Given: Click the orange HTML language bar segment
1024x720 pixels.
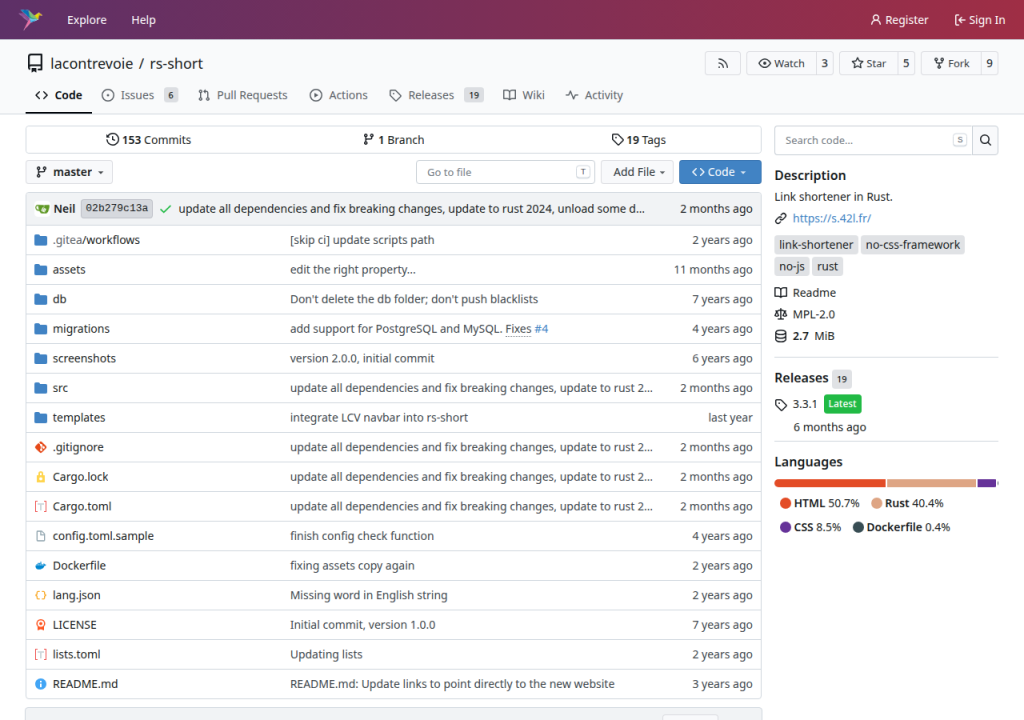Looking at the screenshot, I should pyautogui.click(x=829, y=483).
